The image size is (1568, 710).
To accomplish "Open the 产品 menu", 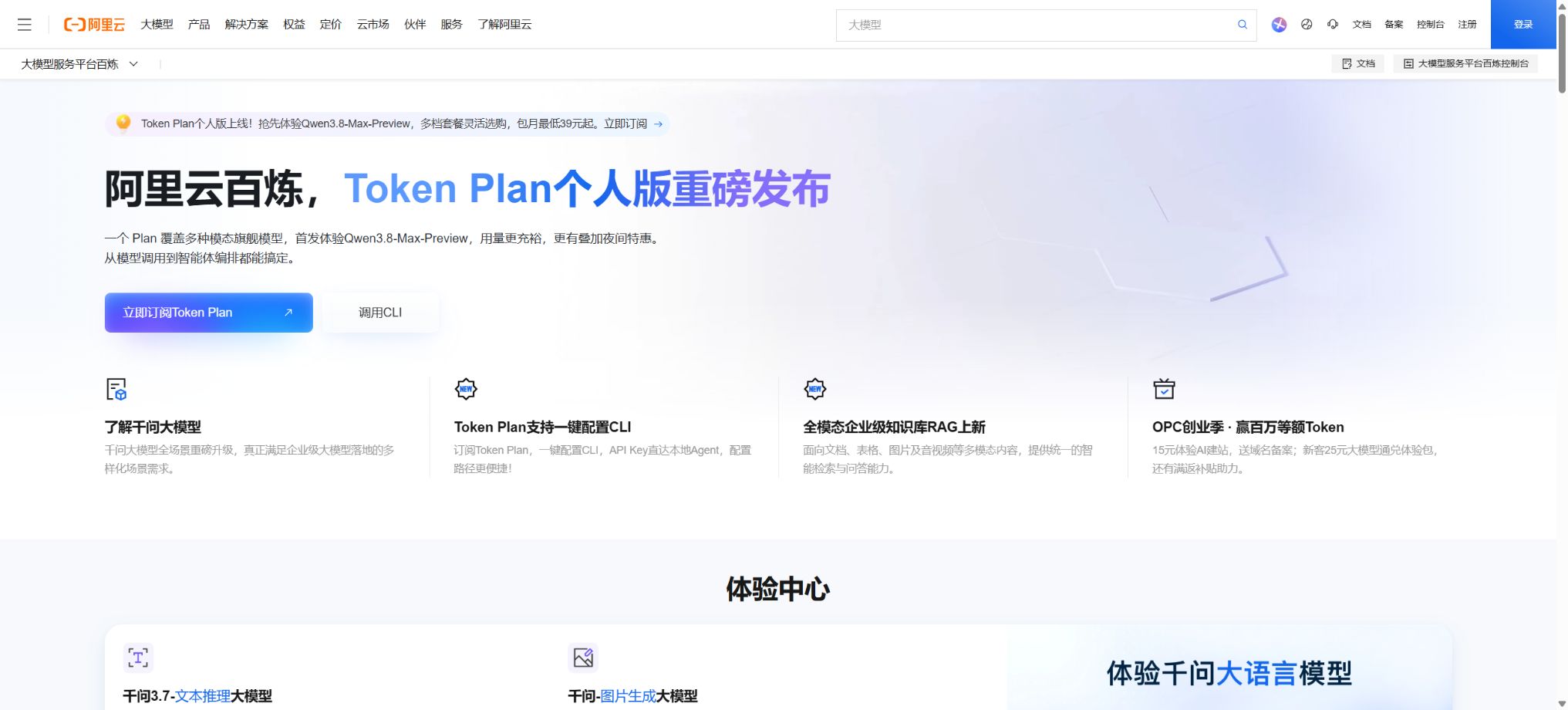I will (199, 25).
